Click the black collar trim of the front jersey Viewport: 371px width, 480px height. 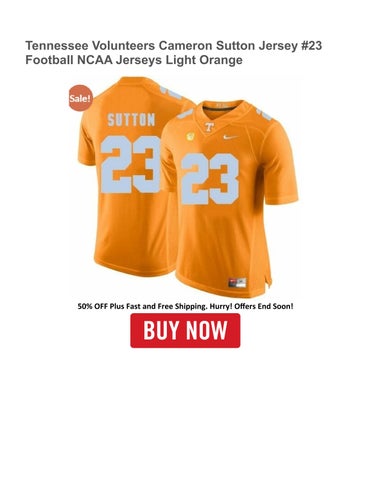tap(216, 108)
